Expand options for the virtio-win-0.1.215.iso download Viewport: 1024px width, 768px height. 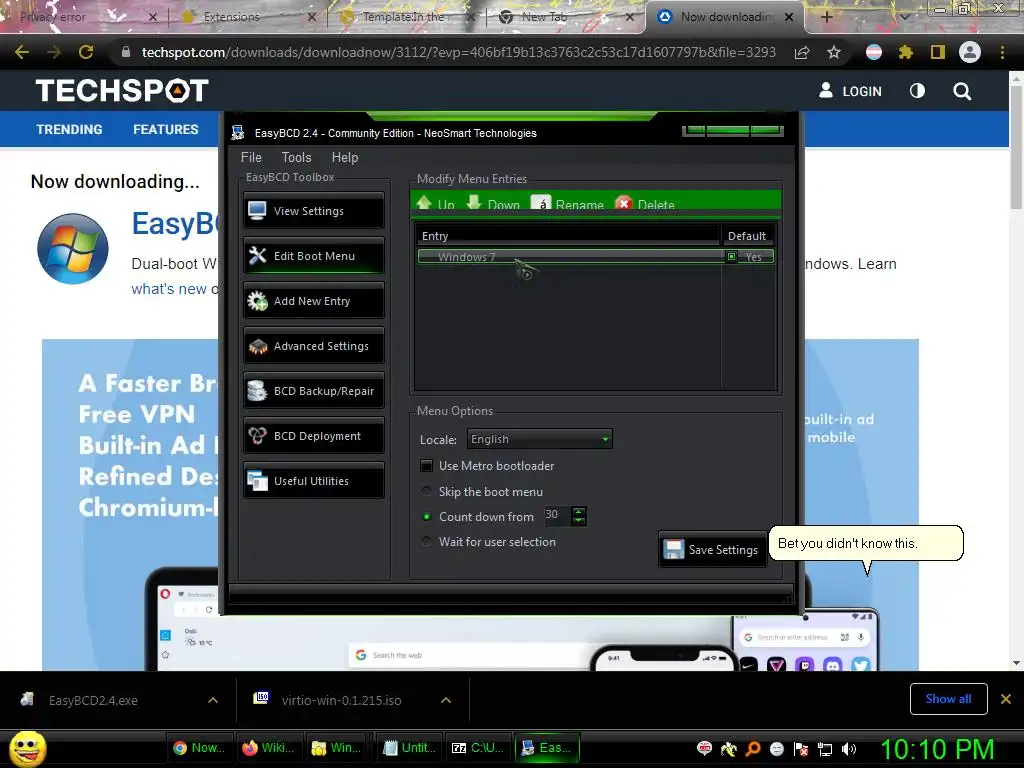446,700
